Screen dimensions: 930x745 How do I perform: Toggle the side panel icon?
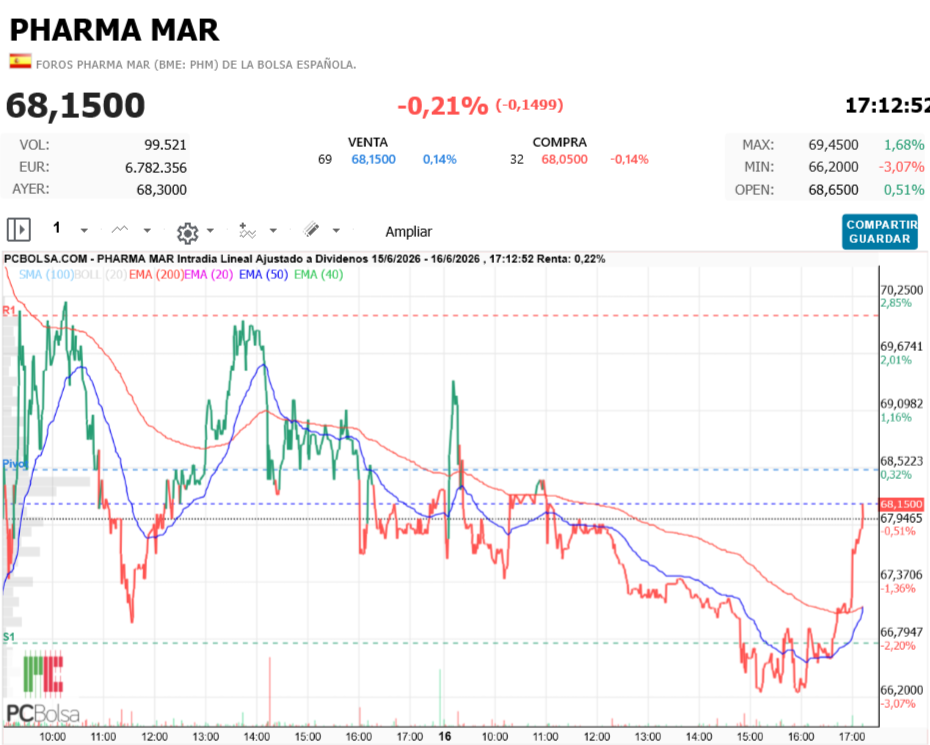(x=18, y=229)
